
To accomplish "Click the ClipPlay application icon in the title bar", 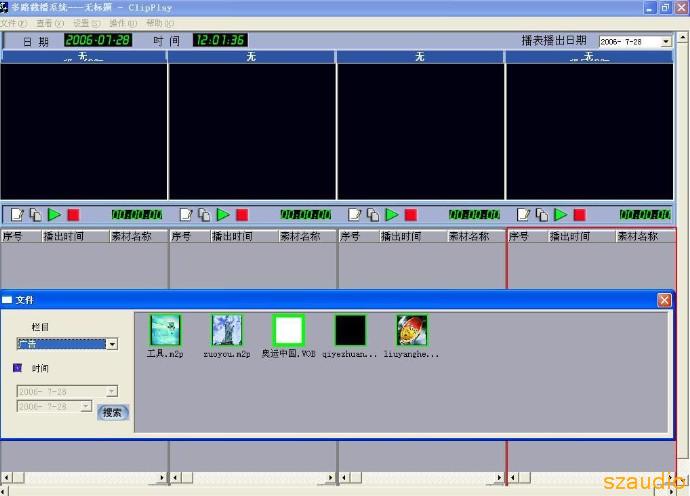I will tap(4, 7).
